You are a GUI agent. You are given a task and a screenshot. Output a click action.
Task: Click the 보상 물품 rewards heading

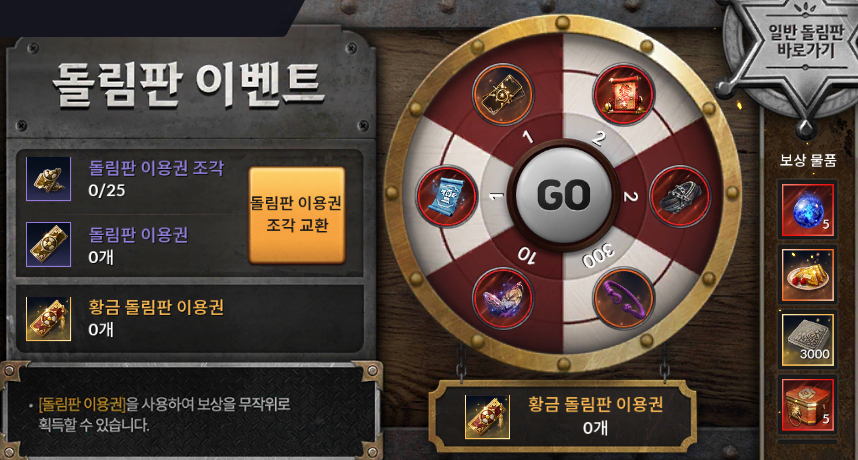point(808,160)
